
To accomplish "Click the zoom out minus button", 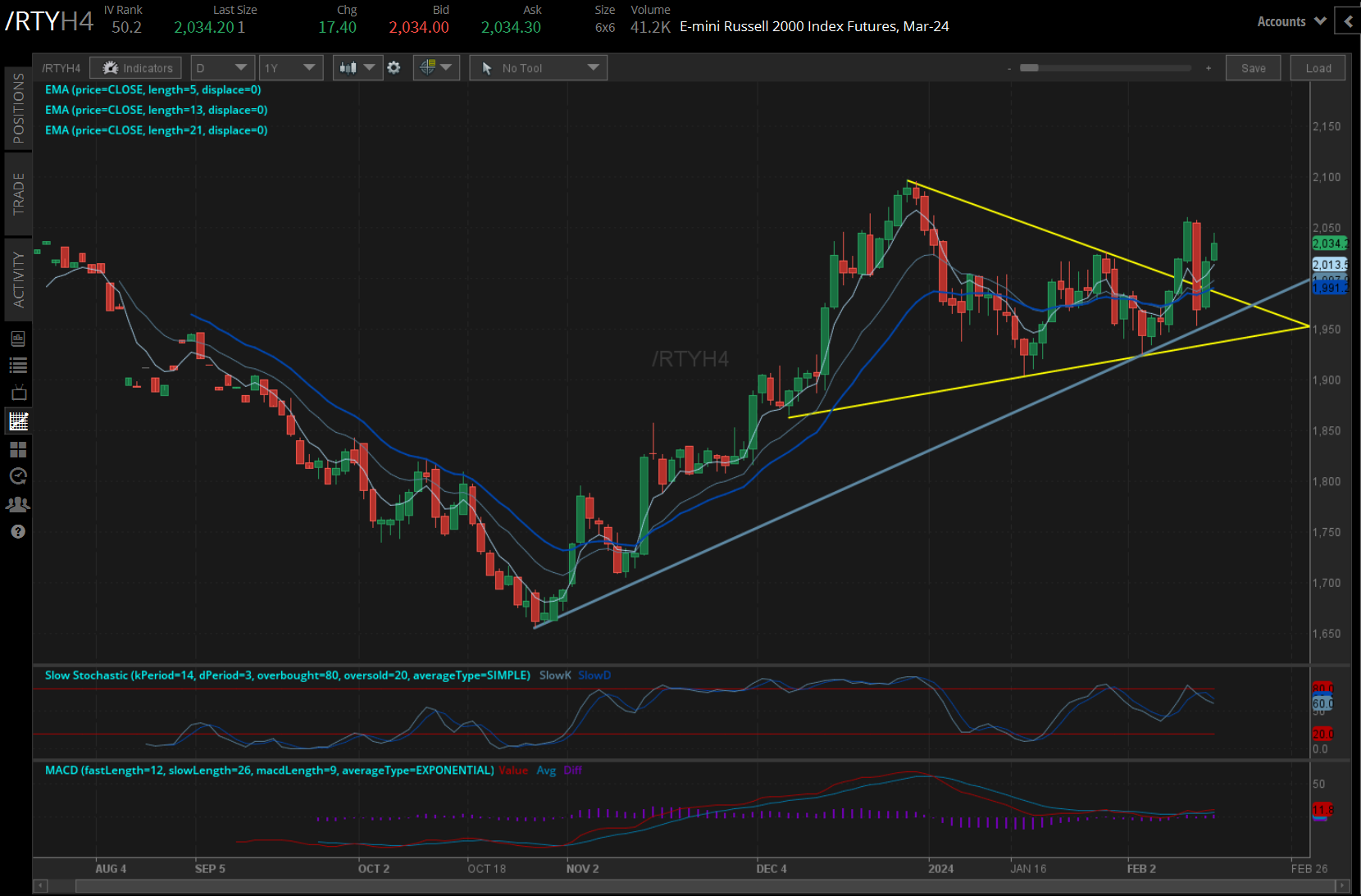I will point(1009,68).
